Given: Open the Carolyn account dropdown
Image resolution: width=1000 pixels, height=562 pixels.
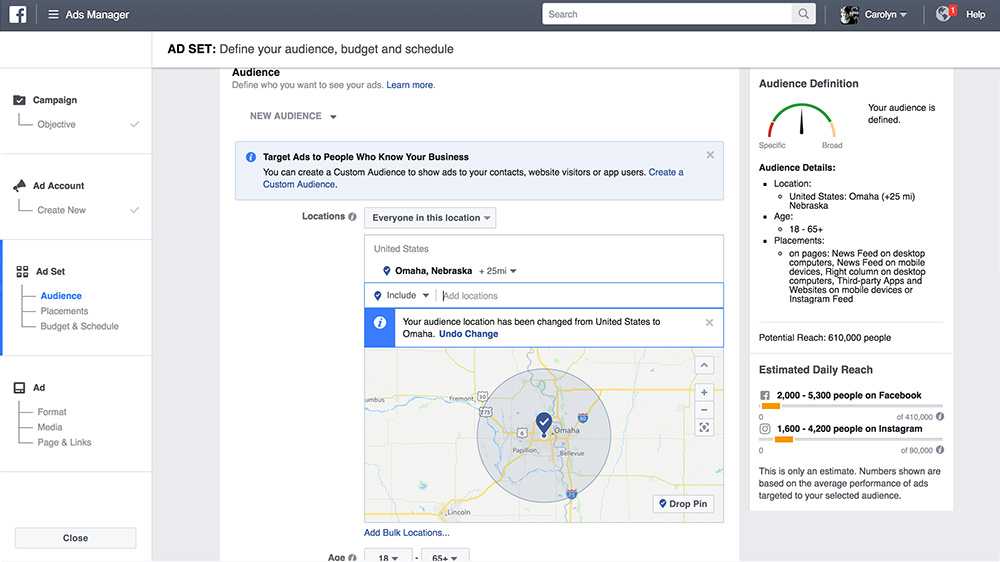Looking at the screenshot, I should (885, 14).
